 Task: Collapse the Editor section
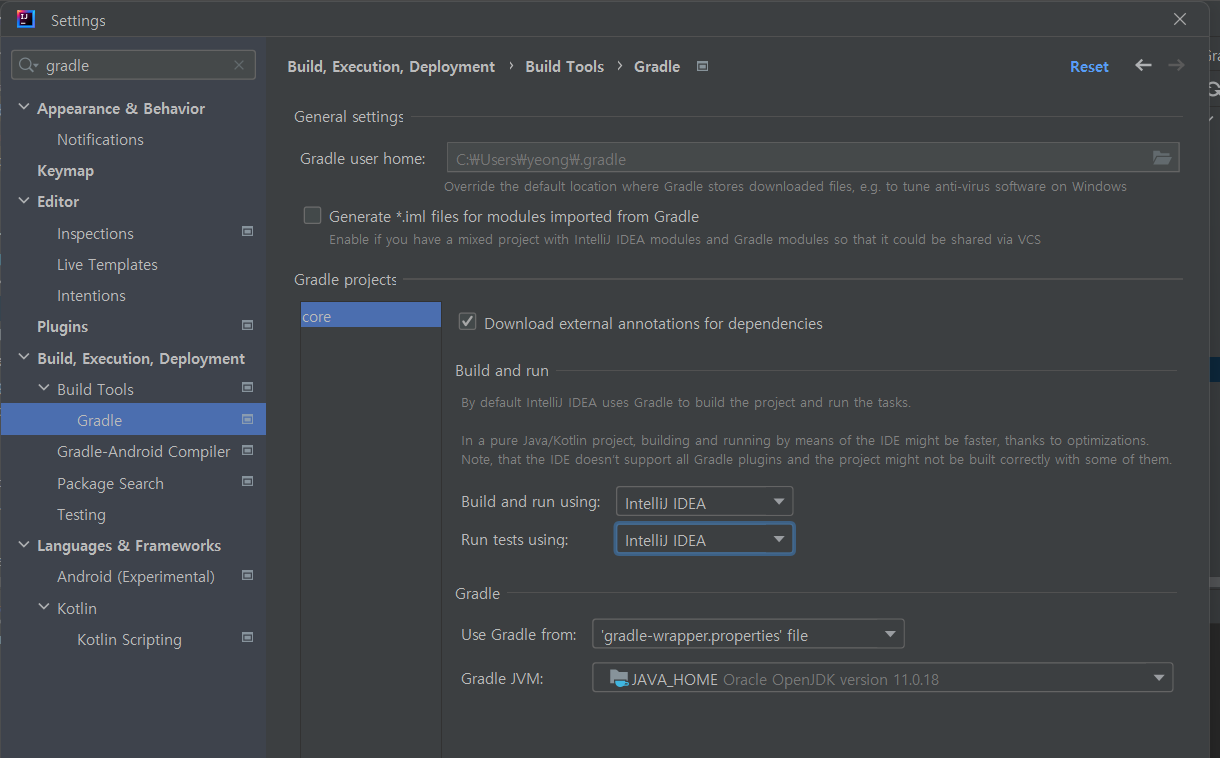24,201
